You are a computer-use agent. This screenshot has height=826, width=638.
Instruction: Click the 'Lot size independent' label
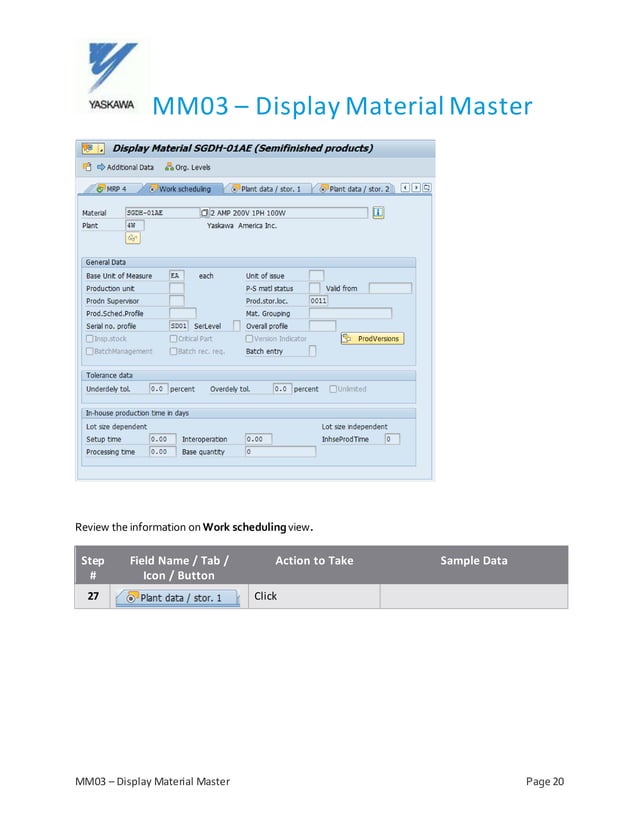(x=355, y=427)
